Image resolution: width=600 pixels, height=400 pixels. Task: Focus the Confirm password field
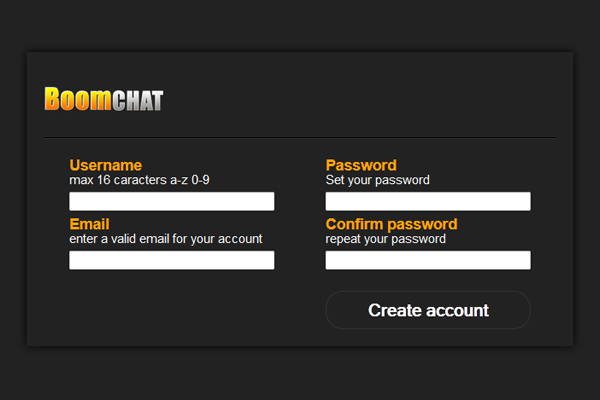[x=428, y=260]
